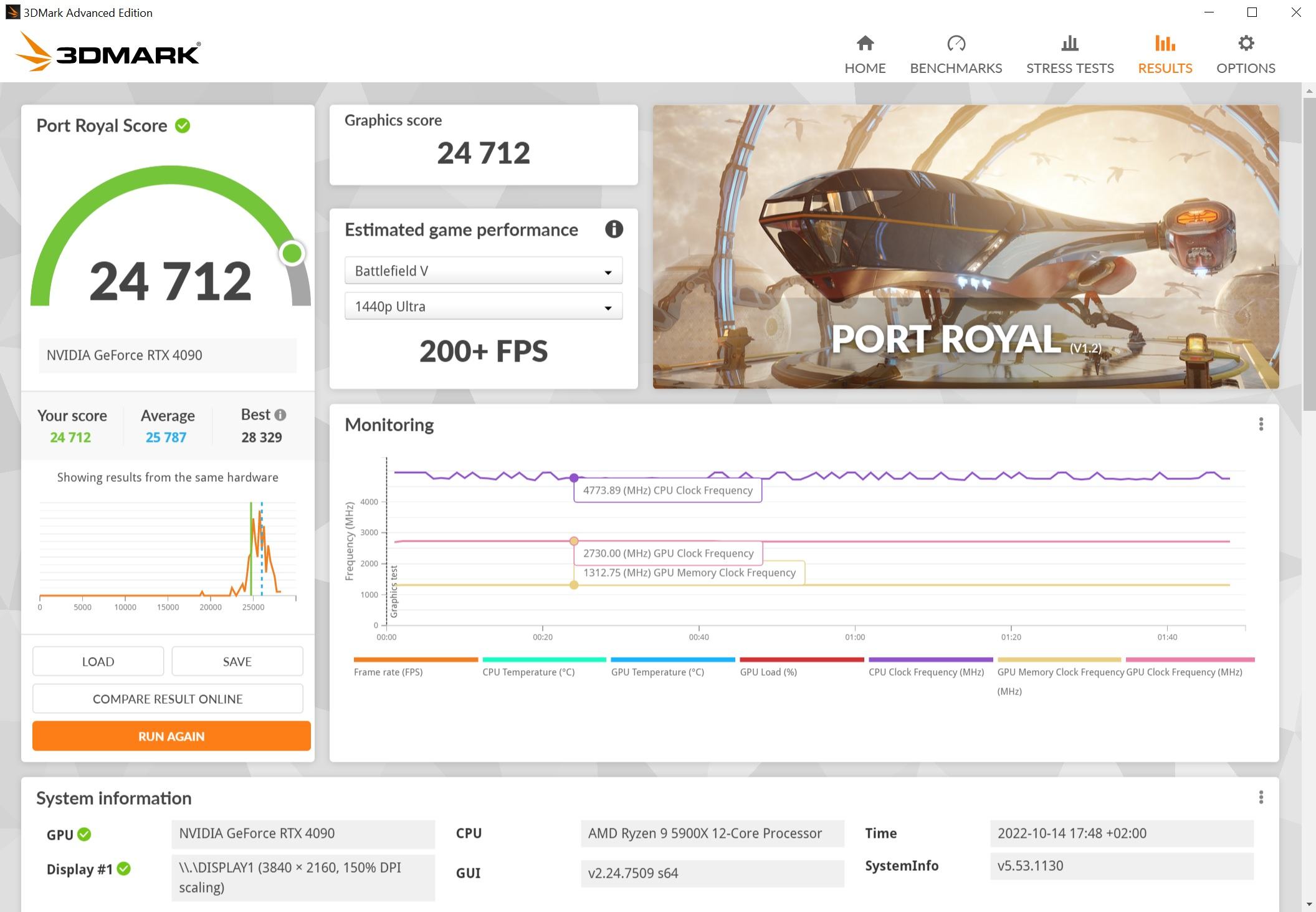Click the GUI version v2.24.7509 s64
Viewport: 1316px width, 912px height.
pyautogui.click(x=712, y=873)
